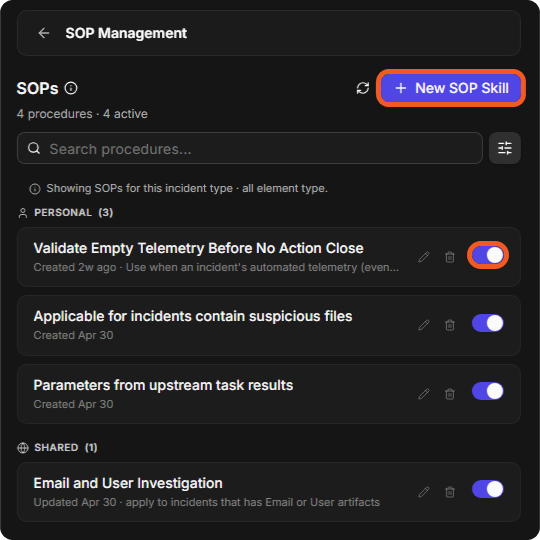Go back using the arrow beside SOP Management
This screenshot has width=540, height=540.
[44, 33]
